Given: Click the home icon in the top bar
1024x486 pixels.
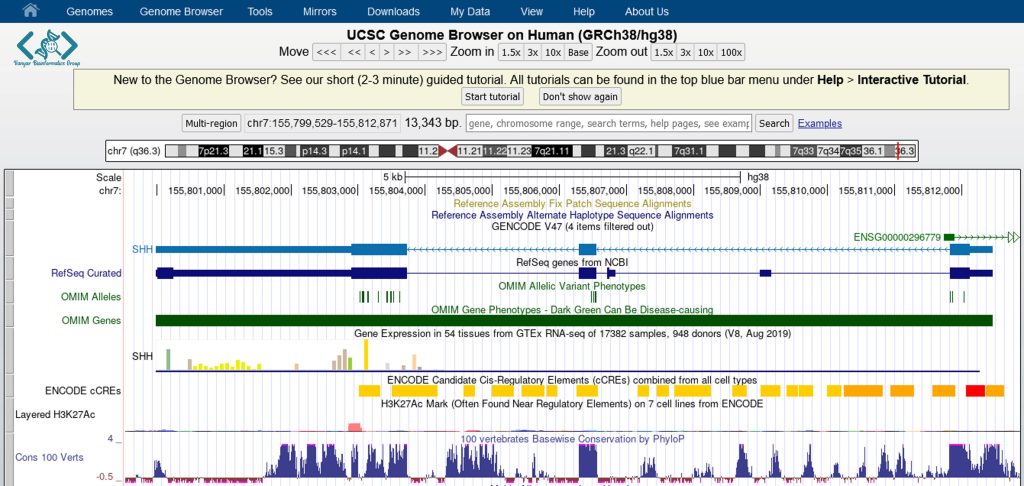Looking at the screenshot, I should coord(30,11).
